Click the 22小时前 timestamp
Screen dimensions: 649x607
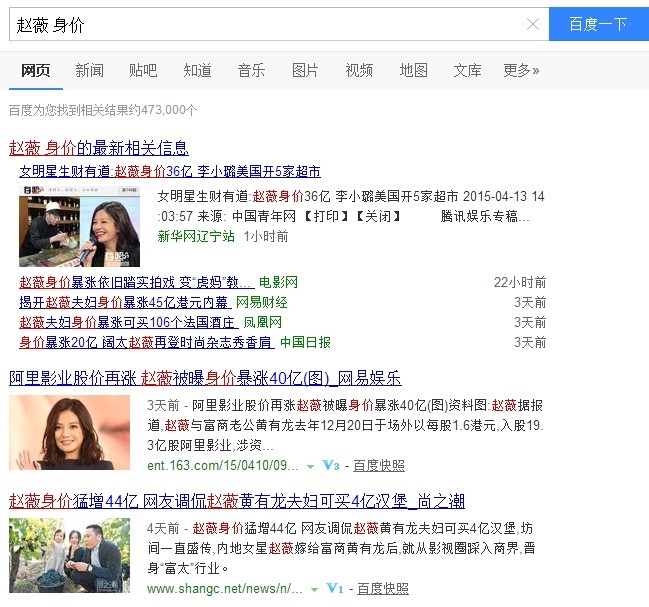[x=520, y=282]
